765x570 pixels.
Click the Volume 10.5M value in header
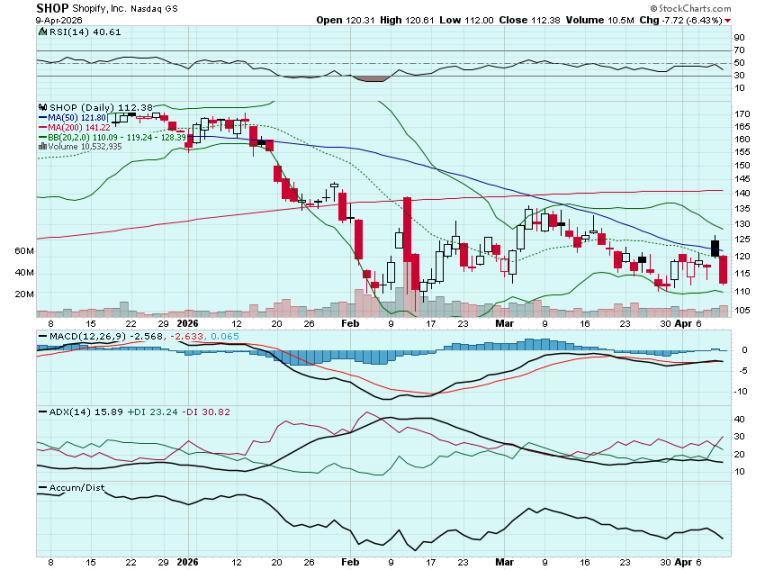[x=604, y=20]
